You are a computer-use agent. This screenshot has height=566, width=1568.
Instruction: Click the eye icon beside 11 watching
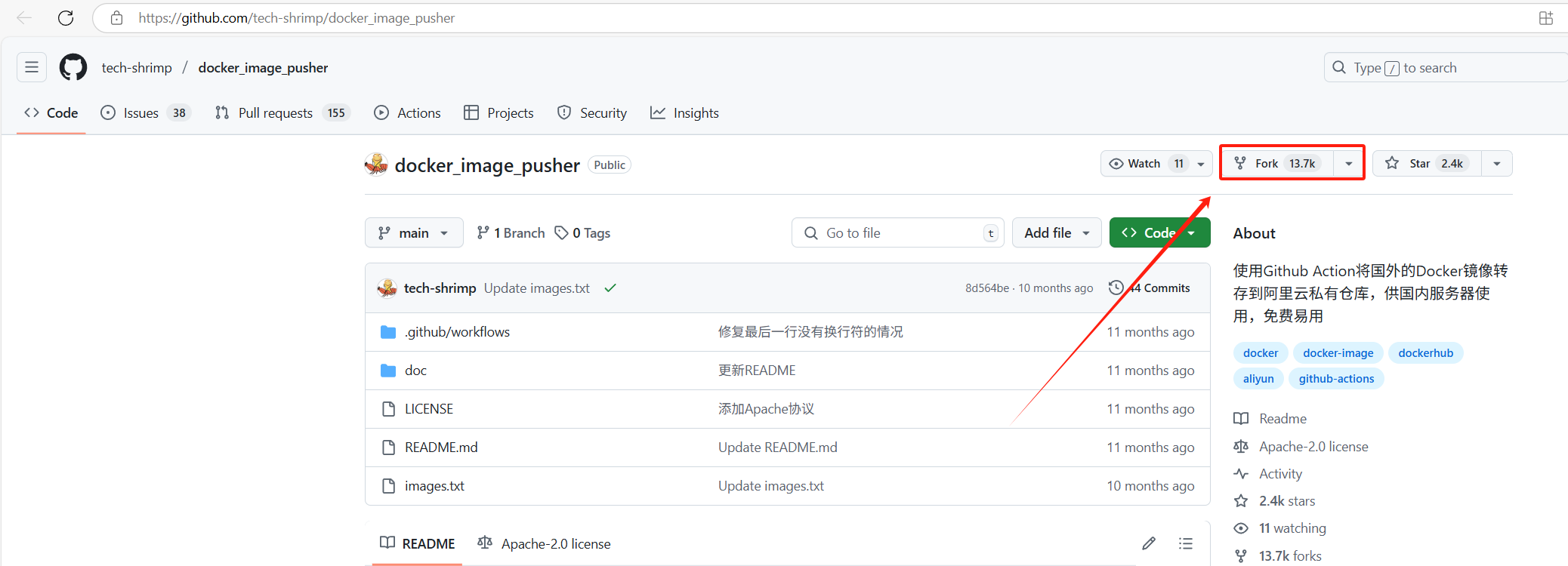[x=1241, y=528]
